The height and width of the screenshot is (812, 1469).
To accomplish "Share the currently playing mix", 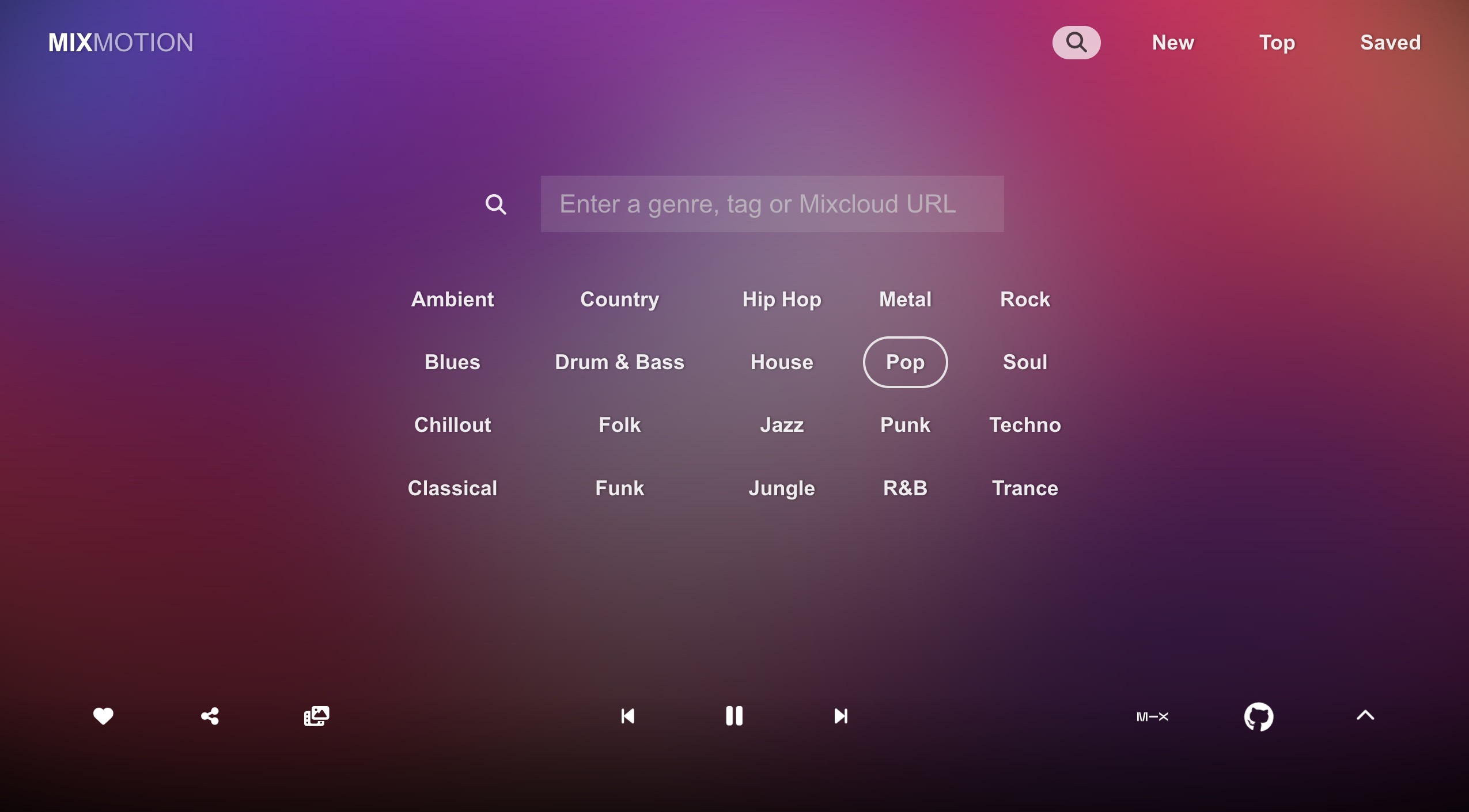I will pos(209,716).
